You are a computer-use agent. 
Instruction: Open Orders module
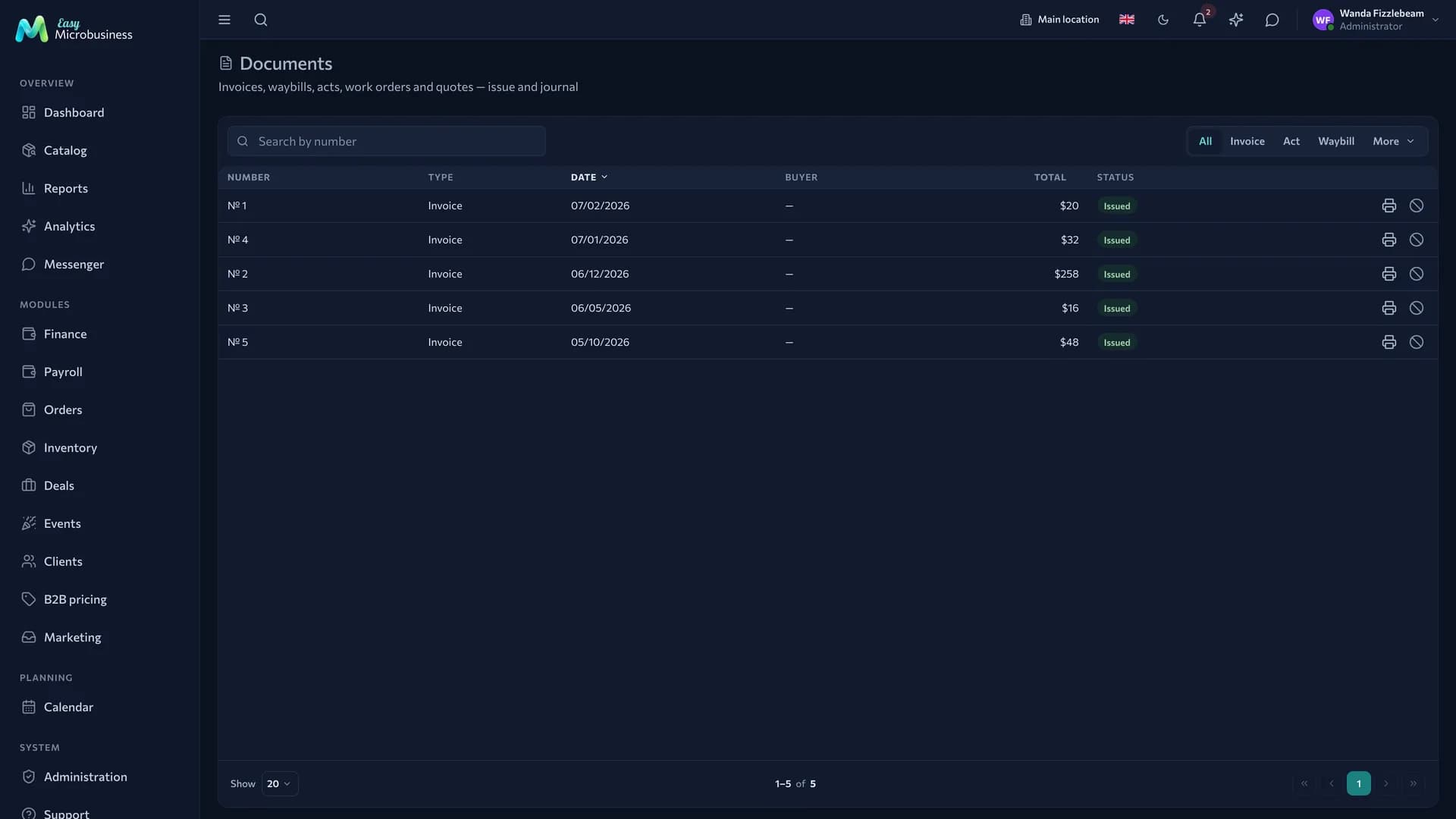(x=99, y=409)
